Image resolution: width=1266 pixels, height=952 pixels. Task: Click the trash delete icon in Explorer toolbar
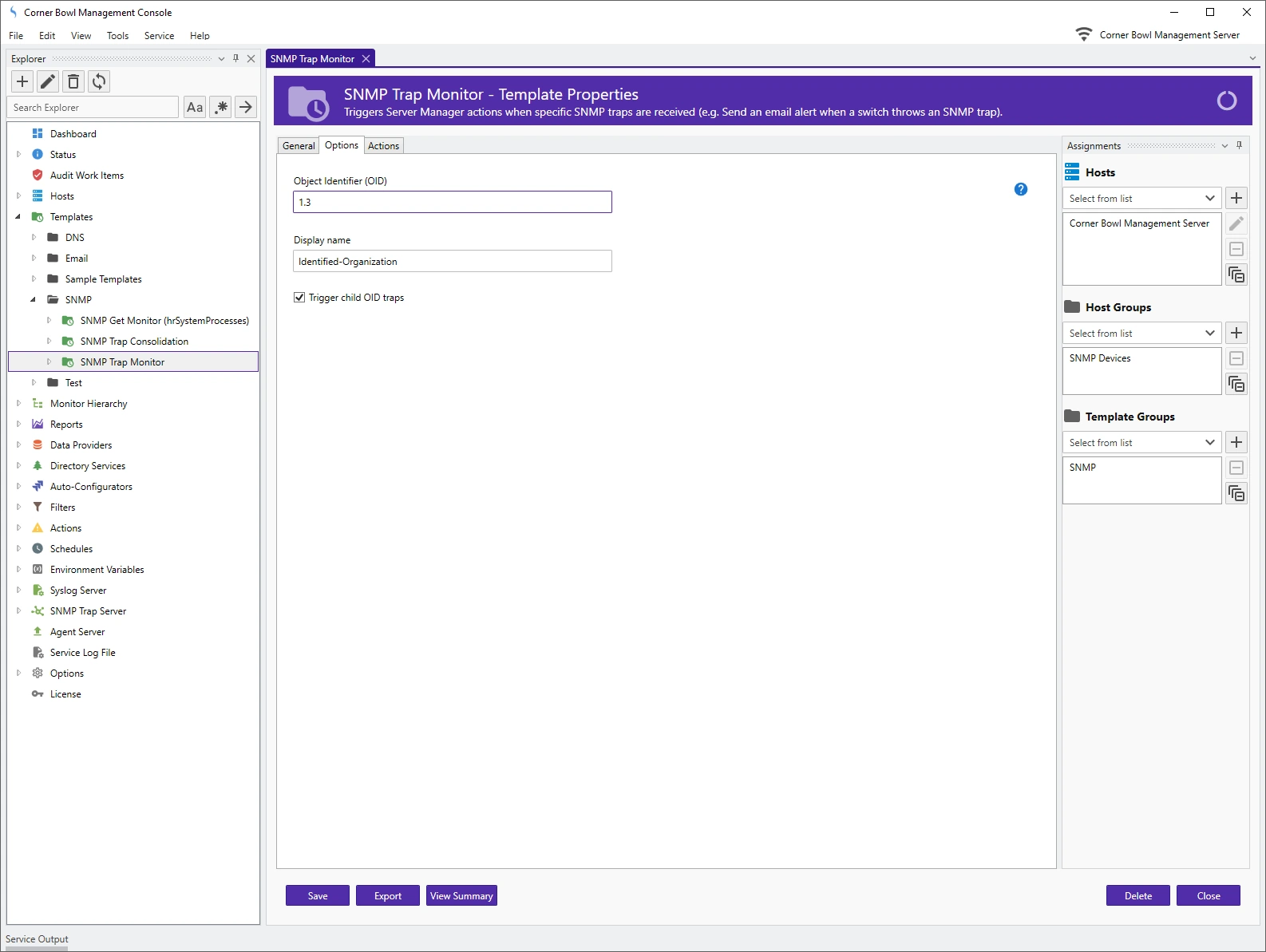tap(73, 81)
